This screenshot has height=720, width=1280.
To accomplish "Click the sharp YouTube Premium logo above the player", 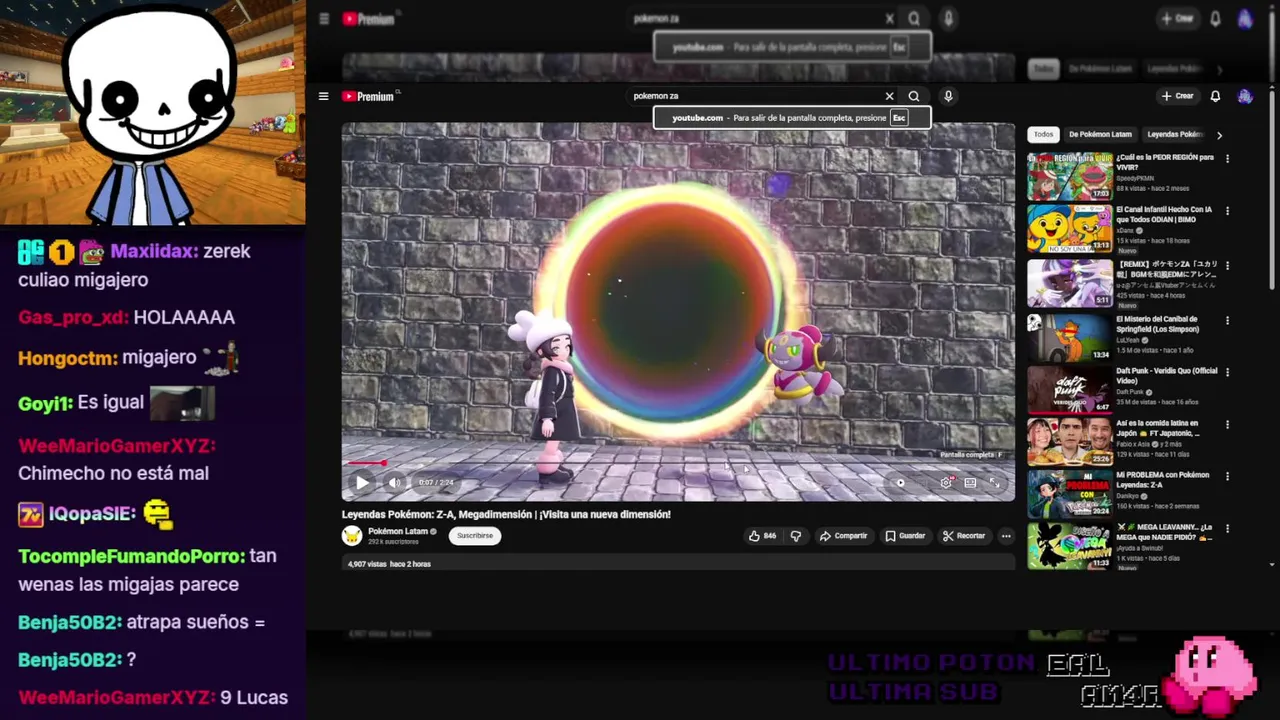I will pos(368,96).
